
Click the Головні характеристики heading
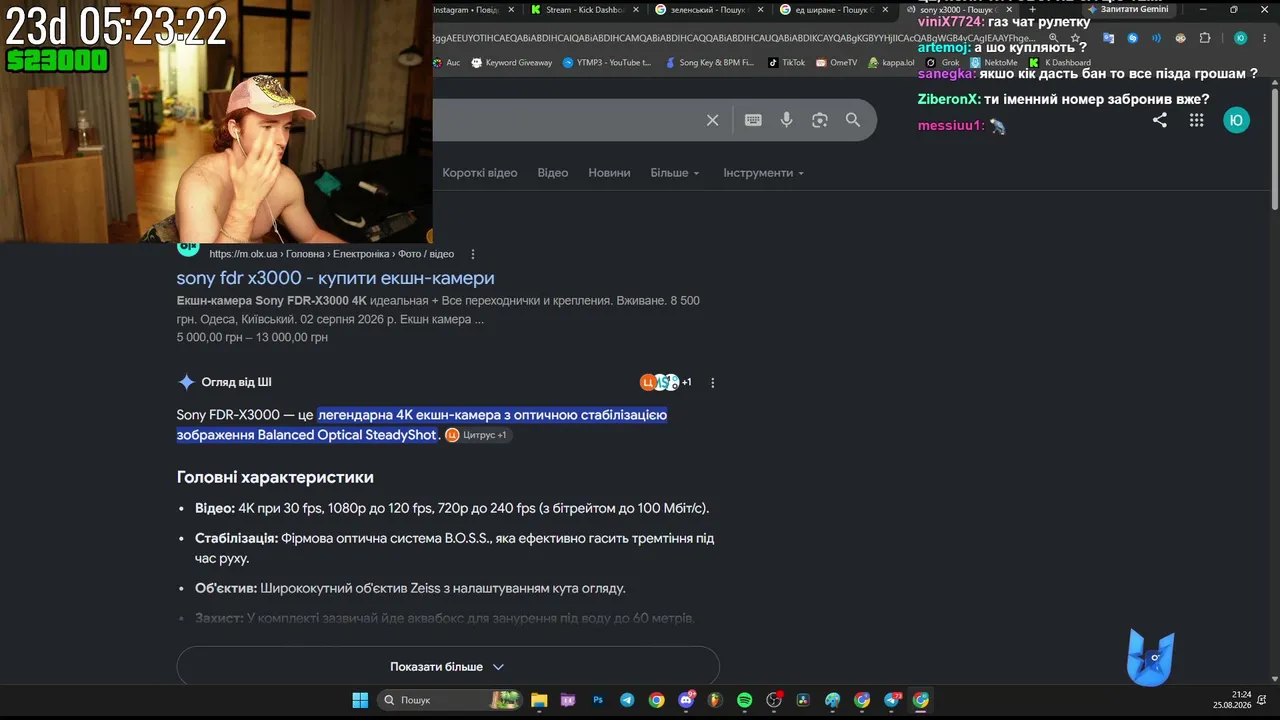[275, 477]
